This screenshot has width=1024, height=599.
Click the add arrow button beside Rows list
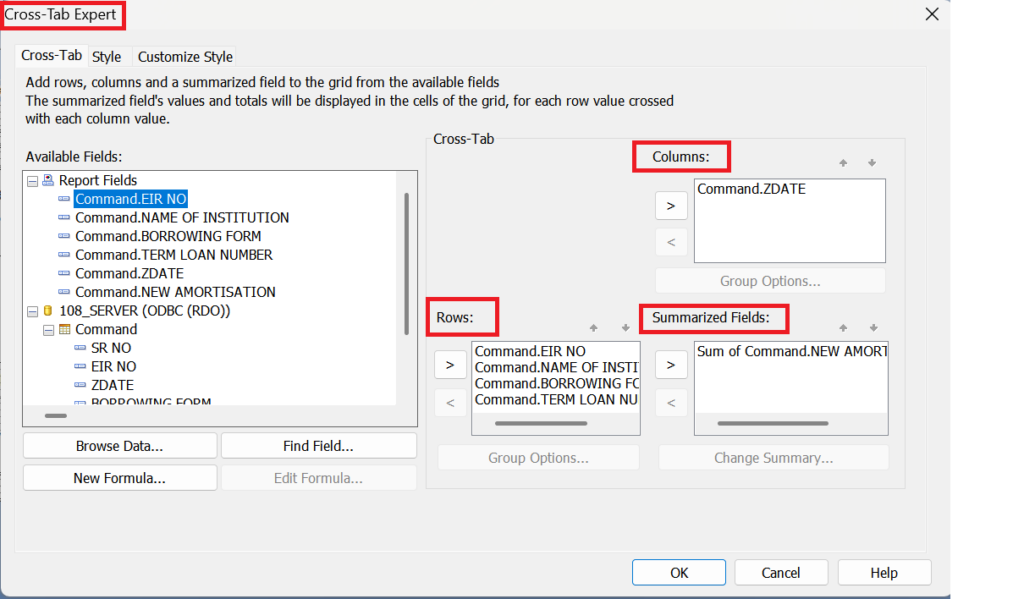(x=450, y=365)
